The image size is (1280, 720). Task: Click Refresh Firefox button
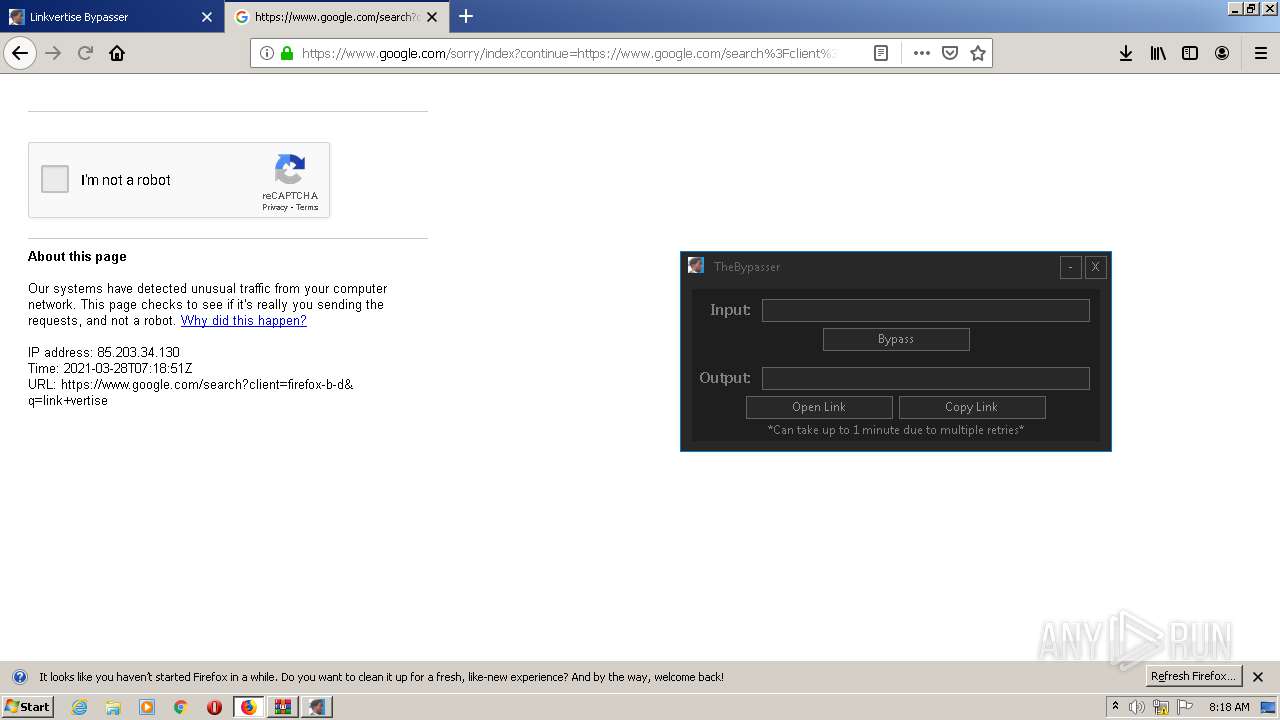[1194, 676]
